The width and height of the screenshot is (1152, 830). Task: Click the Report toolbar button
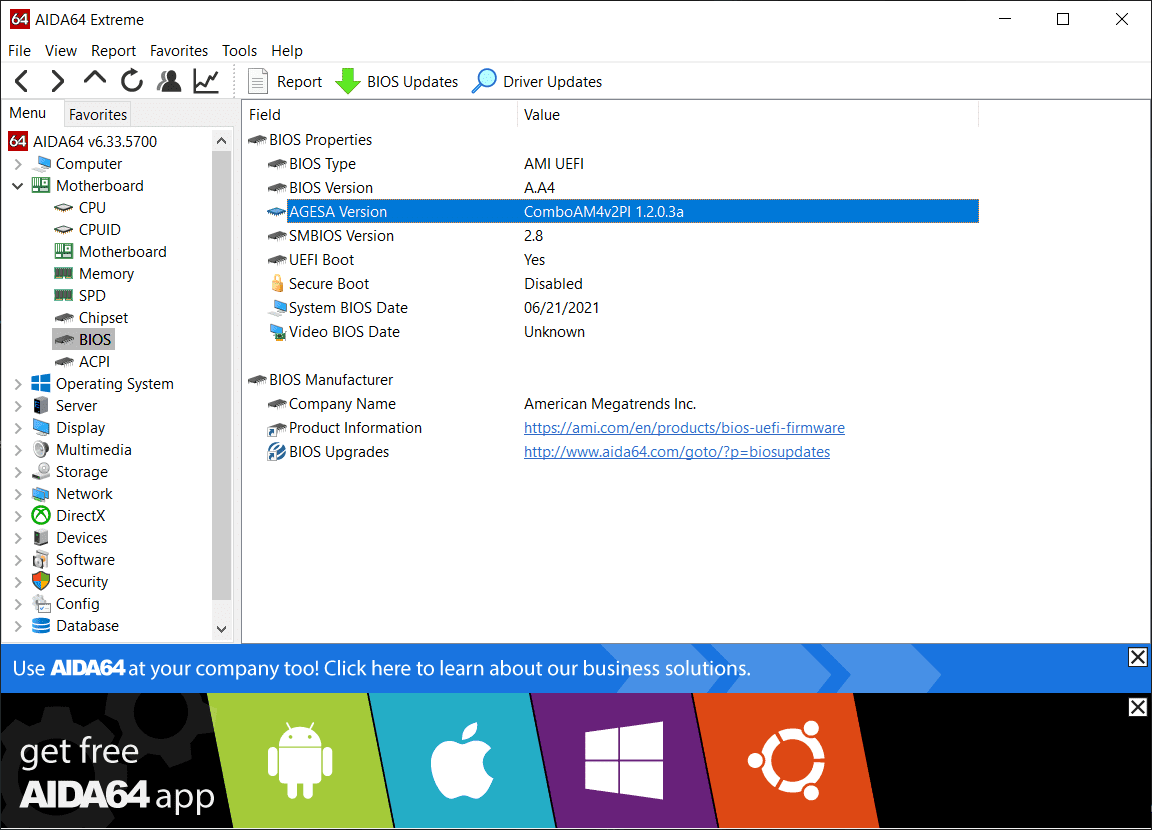coord(285,82)
